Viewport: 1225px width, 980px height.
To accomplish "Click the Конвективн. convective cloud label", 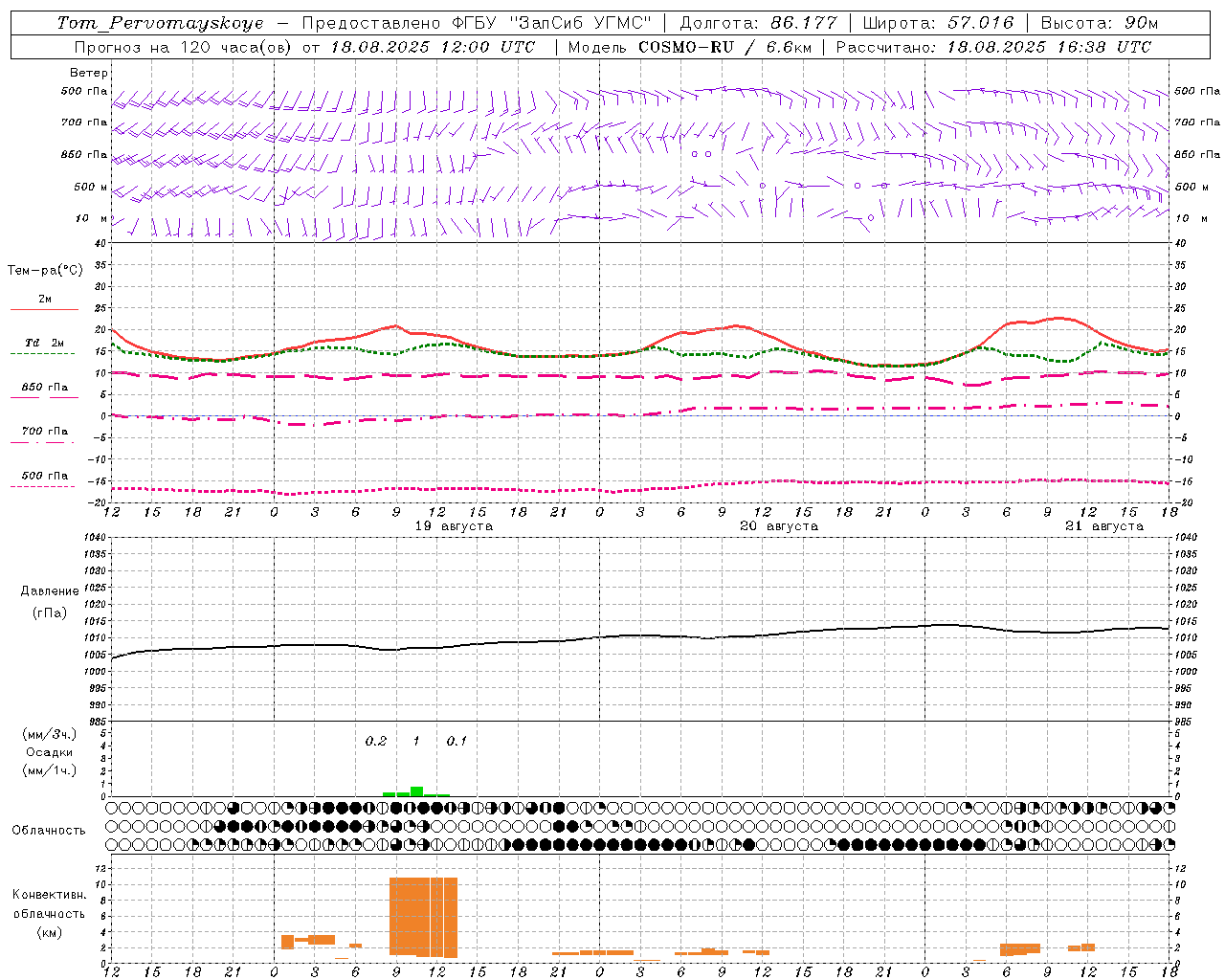I will 50,895.
